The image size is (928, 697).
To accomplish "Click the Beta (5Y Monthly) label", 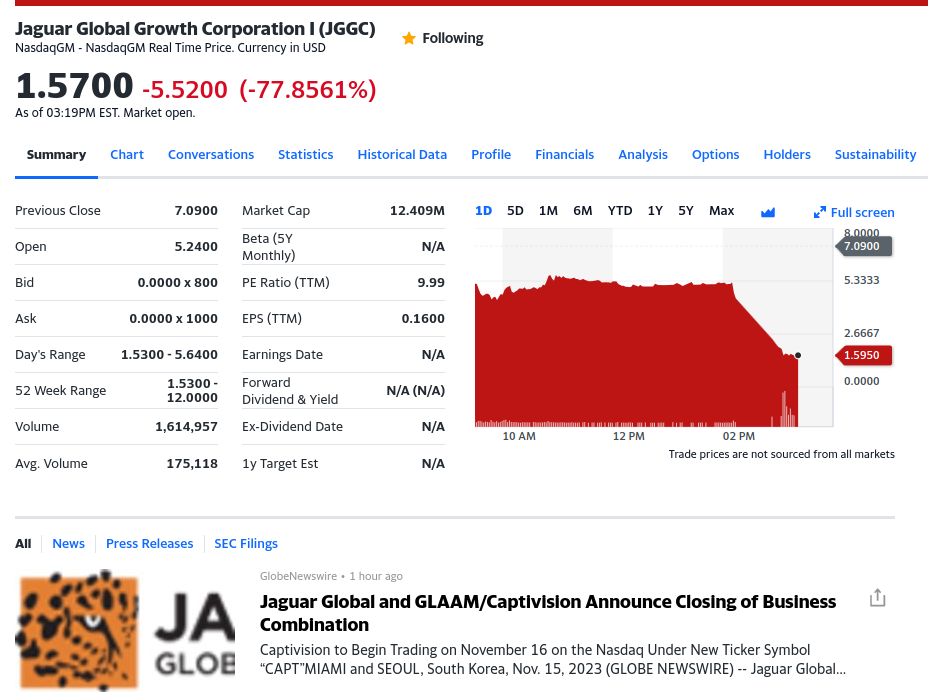I will [x=269, y=247].
